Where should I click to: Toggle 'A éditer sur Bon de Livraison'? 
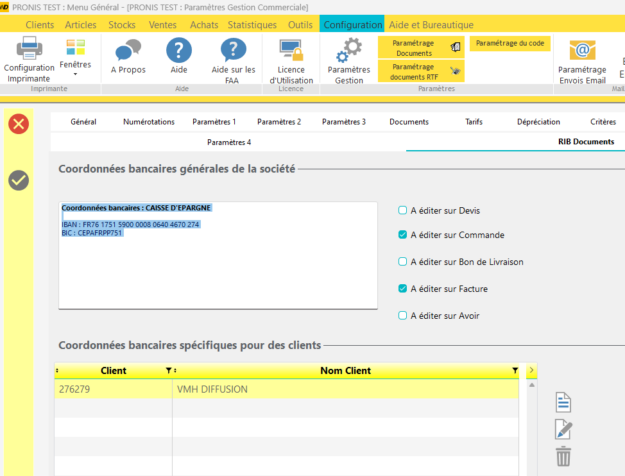(x=402, y=262)
